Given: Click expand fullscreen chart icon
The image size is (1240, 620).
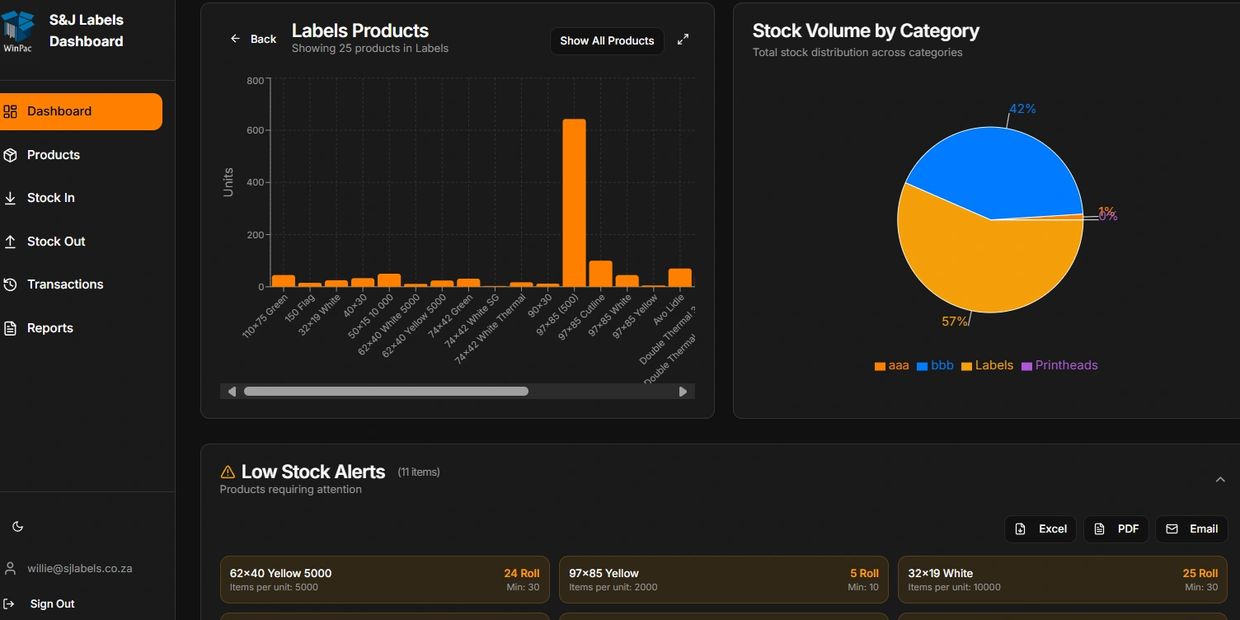Looking at the screenshot, I should click(x=683, y=40).
